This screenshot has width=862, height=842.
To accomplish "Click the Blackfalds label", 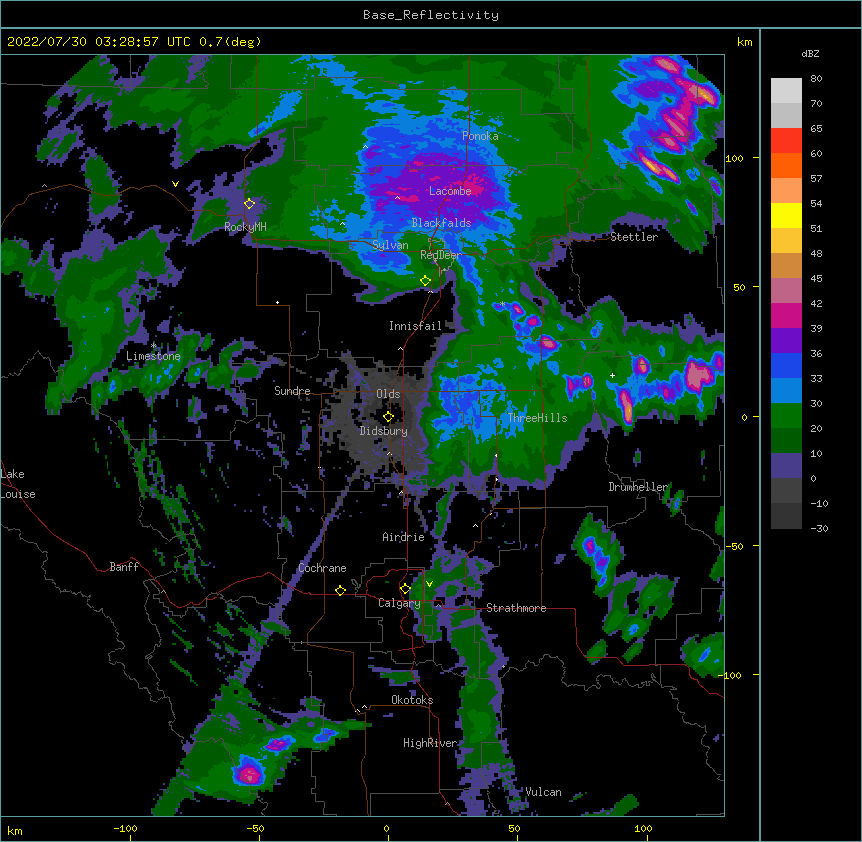I will click(441, 223).
